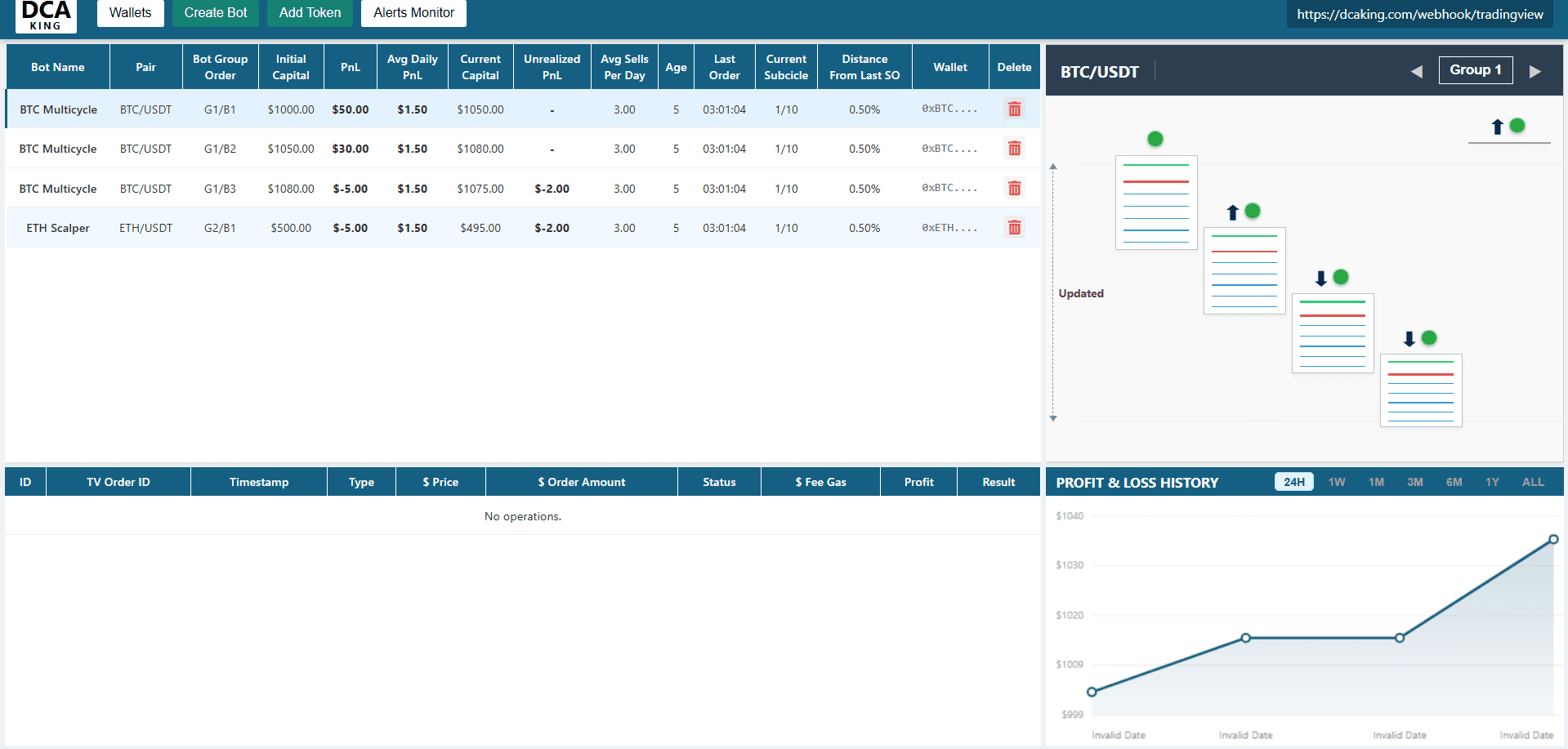This screenshot has height=749, width=1568.
Task: Click the 0xETH.... wallet address
Action: 949,228
